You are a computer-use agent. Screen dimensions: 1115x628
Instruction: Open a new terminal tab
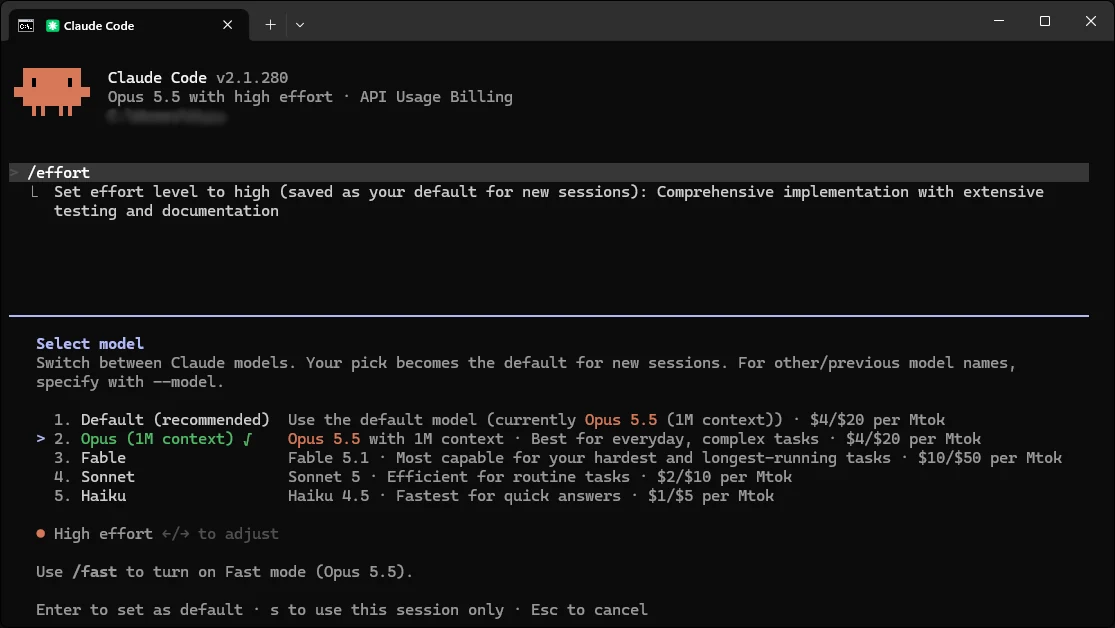pyautogui.click(x=270, y=25)
